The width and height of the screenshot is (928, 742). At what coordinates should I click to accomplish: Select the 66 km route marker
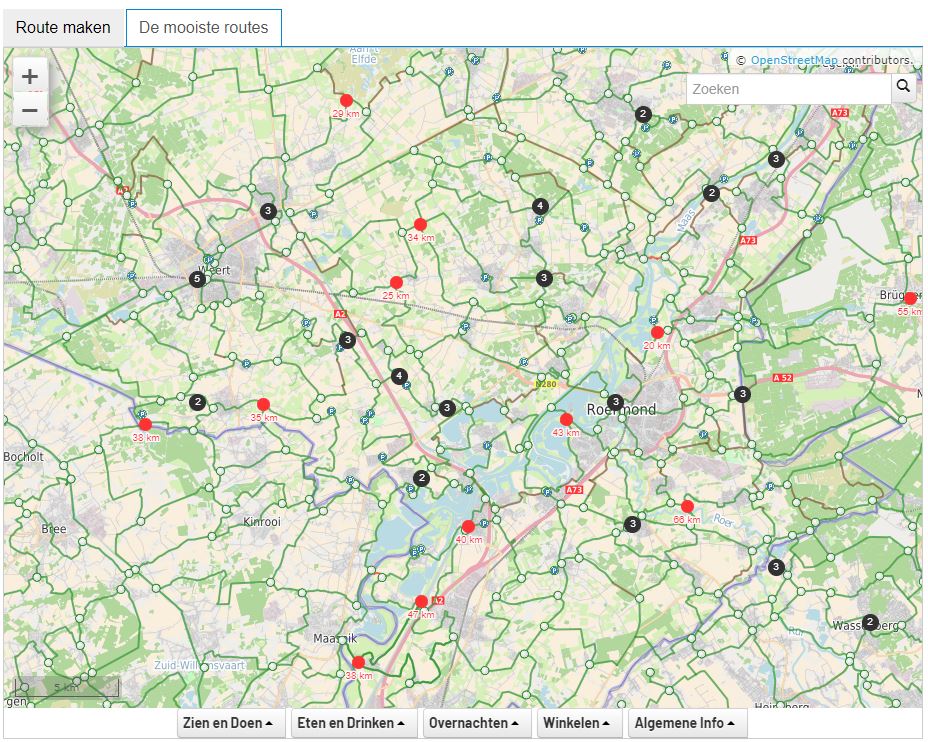(x=687, y=506)
